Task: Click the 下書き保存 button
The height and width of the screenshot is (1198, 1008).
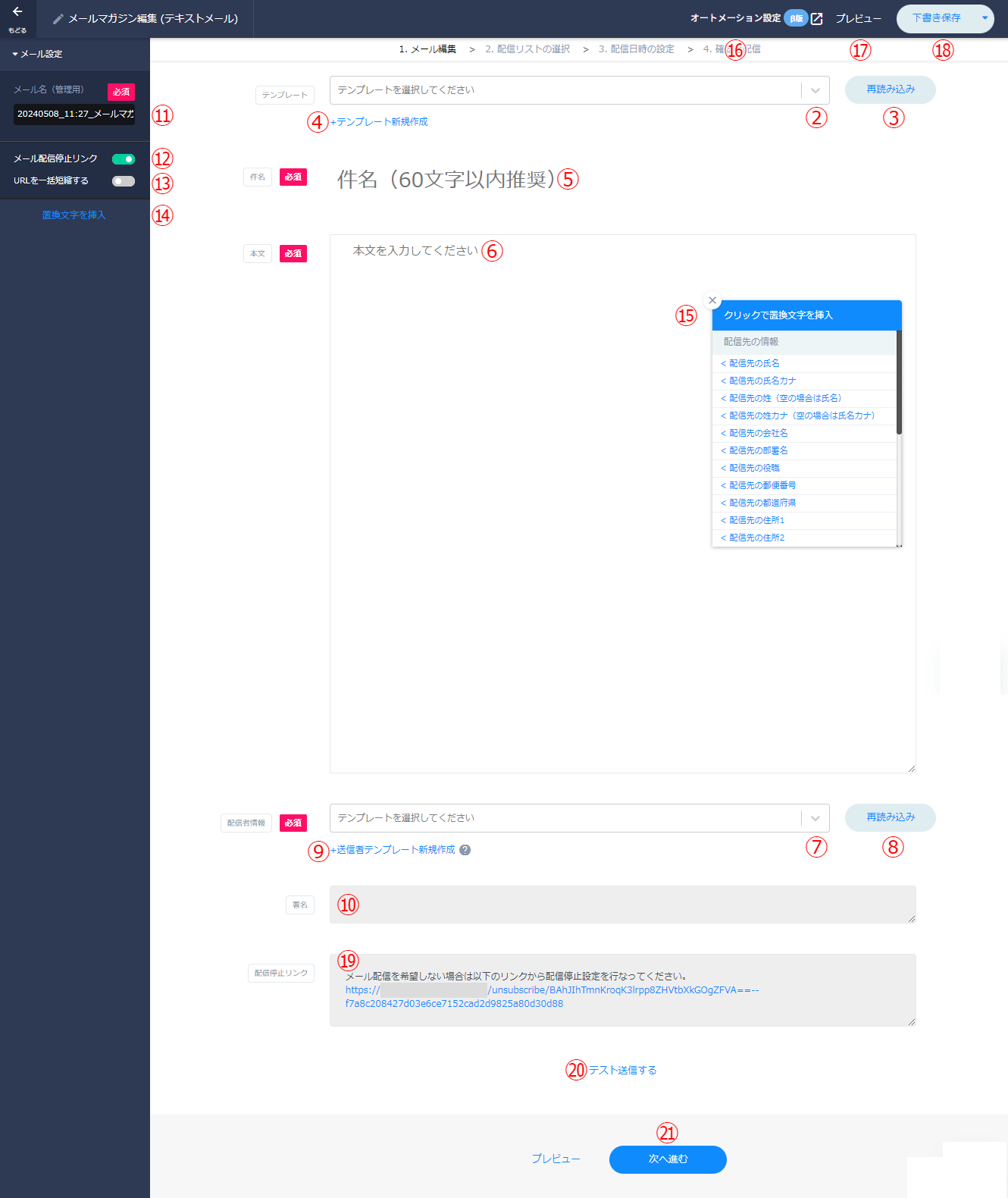Action: coord(937,18)
